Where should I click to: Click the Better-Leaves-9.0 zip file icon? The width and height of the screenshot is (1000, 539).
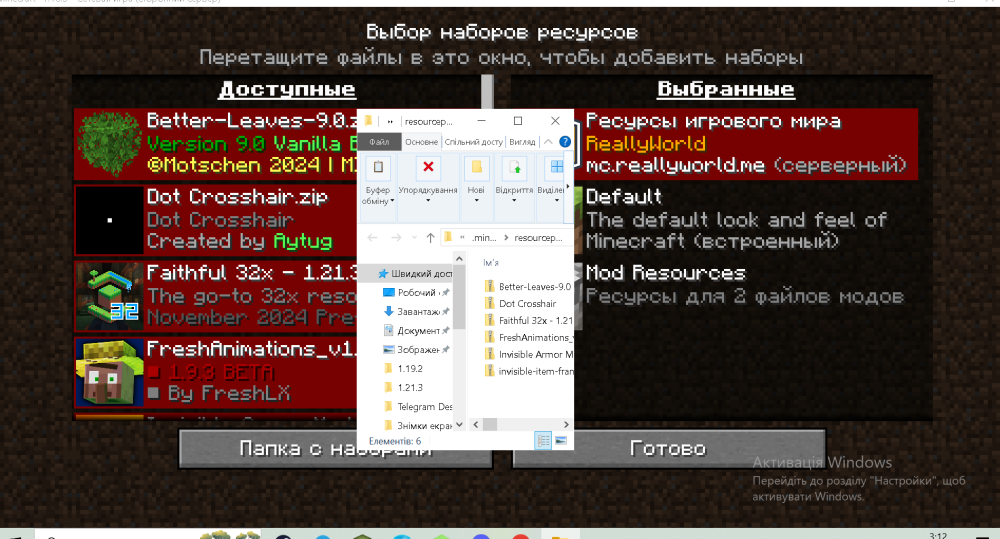(489, 286)
